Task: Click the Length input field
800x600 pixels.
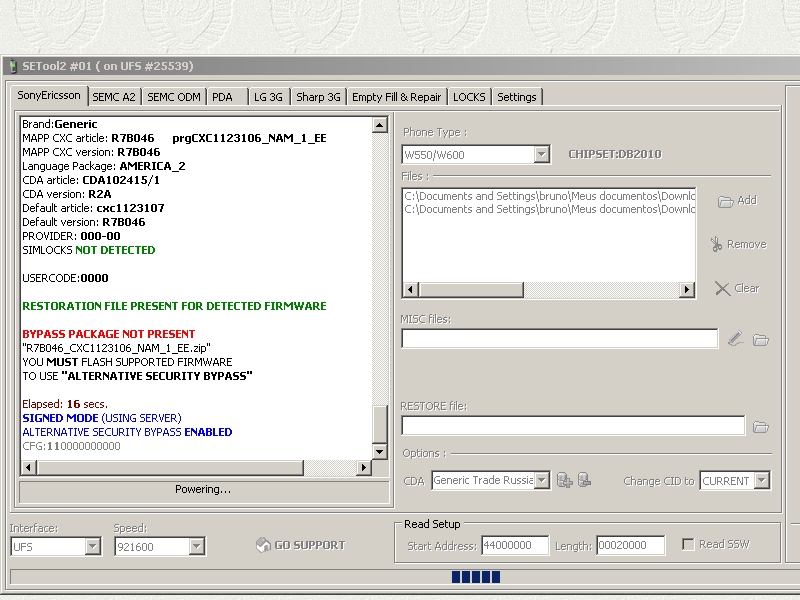Action: pos(631,545)
